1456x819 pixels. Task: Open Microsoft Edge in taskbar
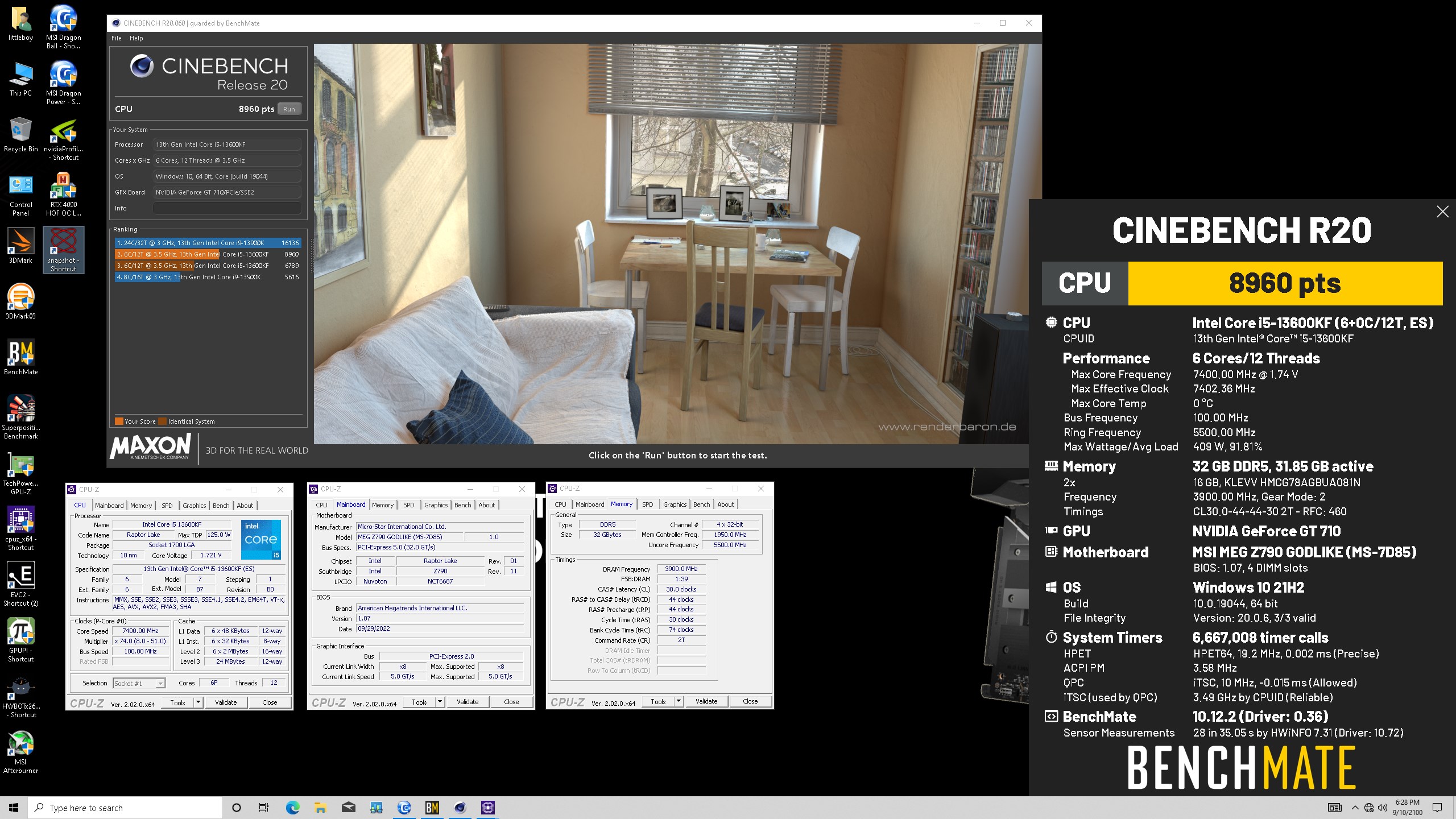pos(292,807)
